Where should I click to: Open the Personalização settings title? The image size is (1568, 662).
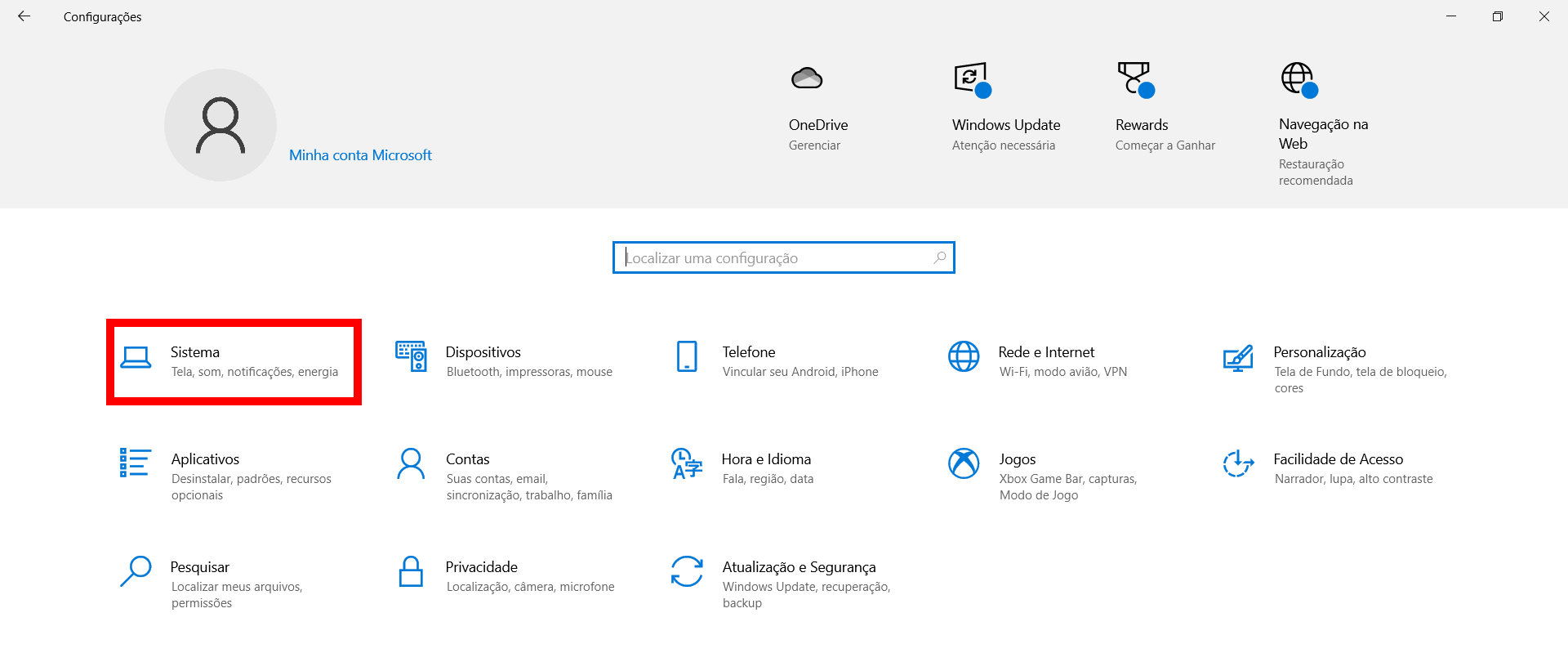tap(1320, 352)
